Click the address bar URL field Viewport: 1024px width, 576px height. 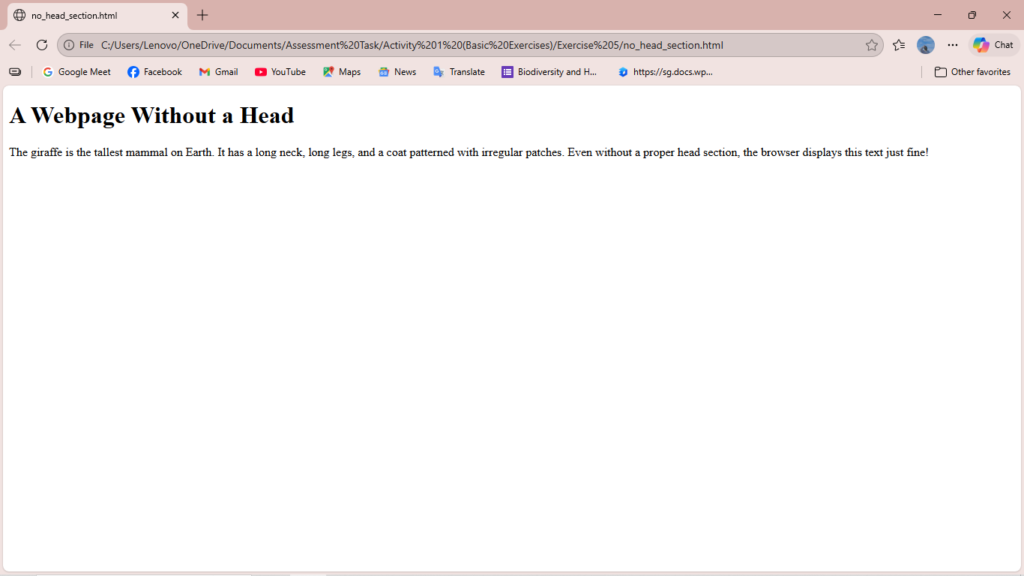click(450, 45)
